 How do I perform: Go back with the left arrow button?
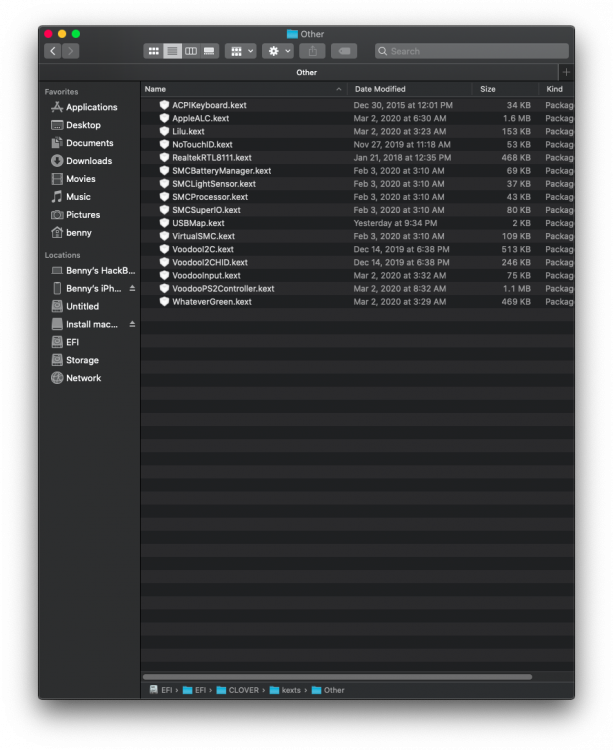[53, 51]
